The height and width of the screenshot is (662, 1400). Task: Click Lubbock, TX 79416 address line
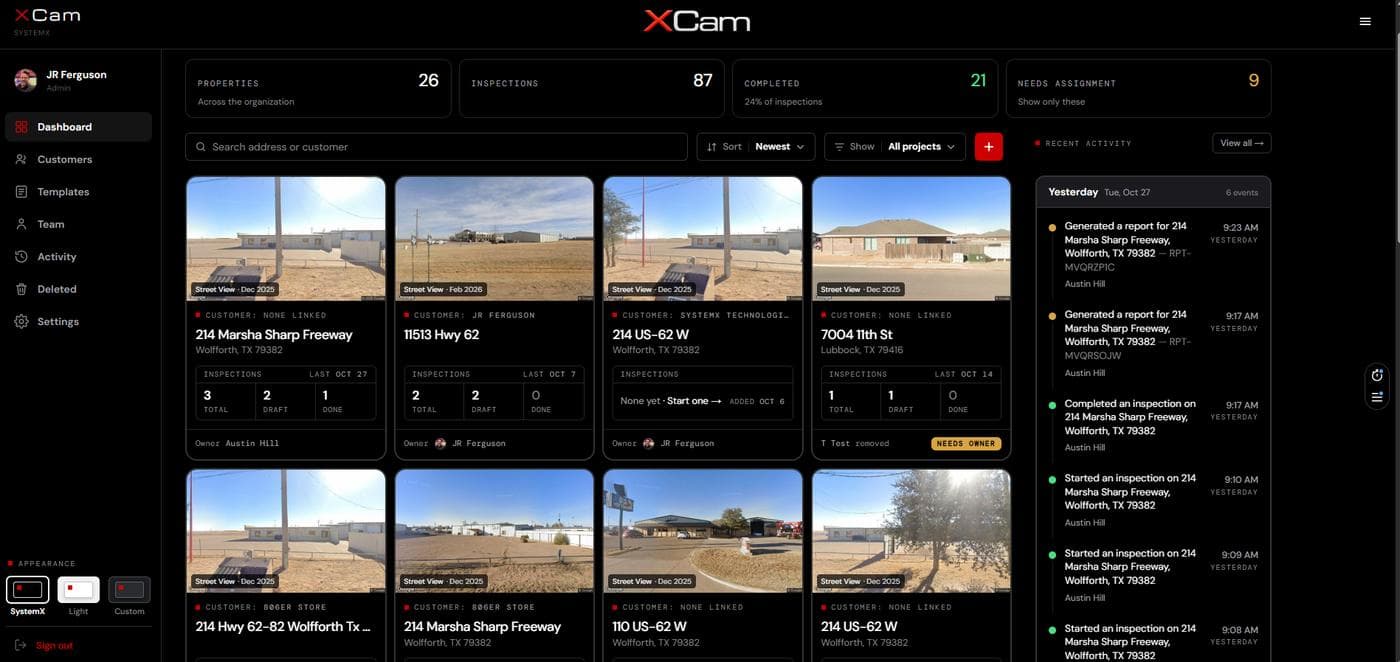point(862,350)
